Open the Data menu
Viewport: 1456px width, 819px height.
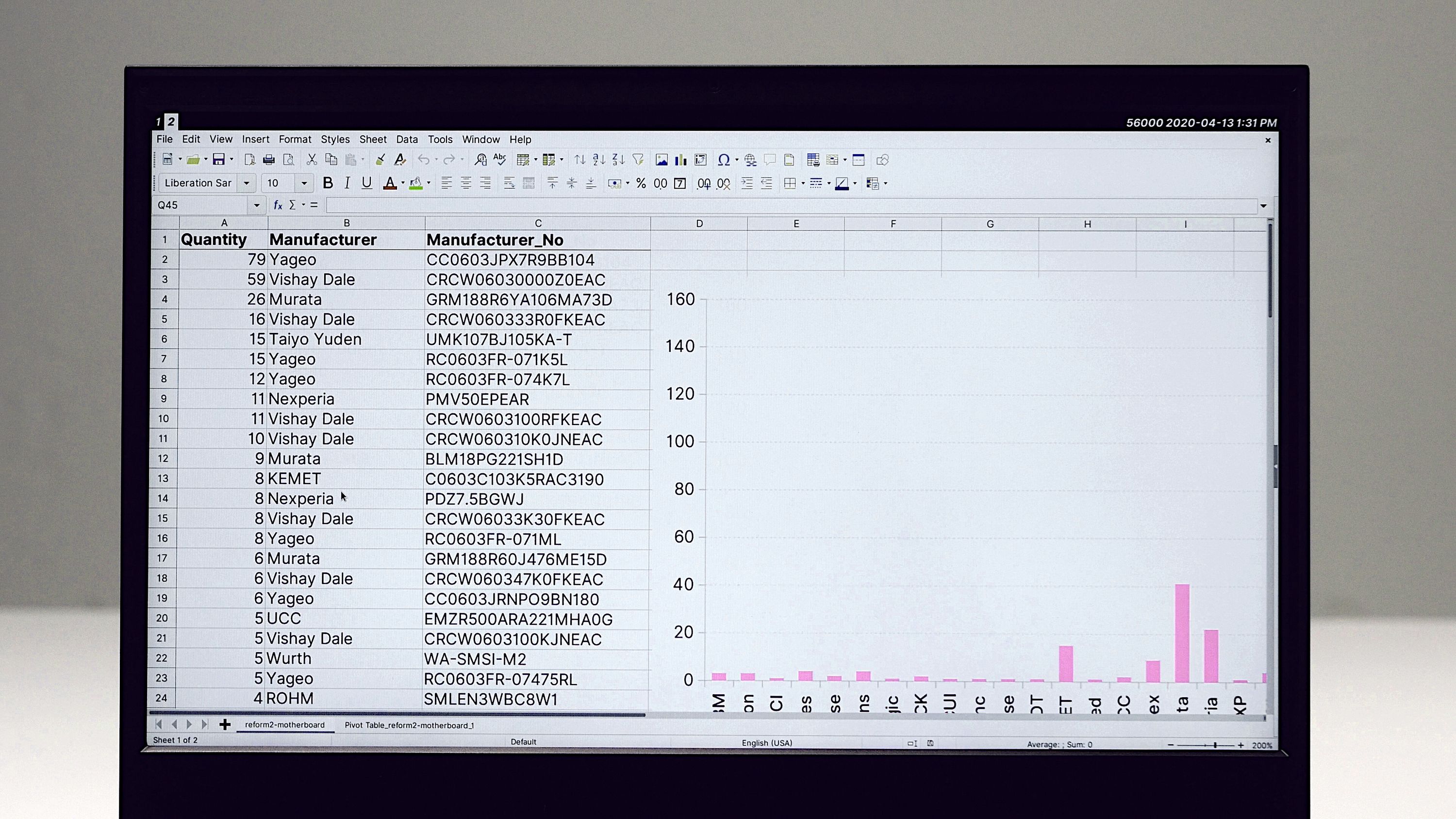tap(406, 139)
